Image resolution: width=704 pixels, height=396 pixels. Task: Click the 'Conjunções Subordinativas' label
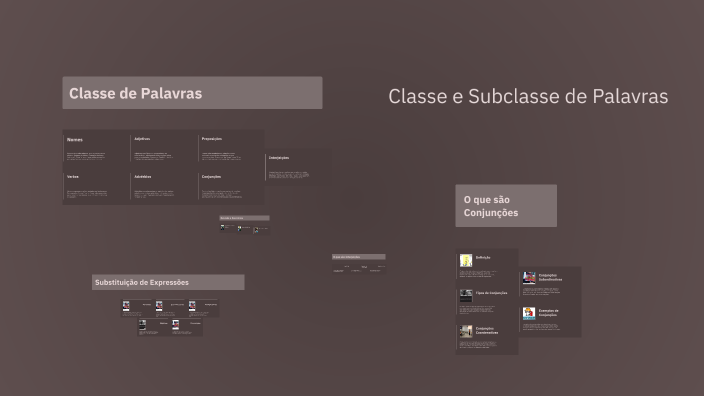[550, 277]
